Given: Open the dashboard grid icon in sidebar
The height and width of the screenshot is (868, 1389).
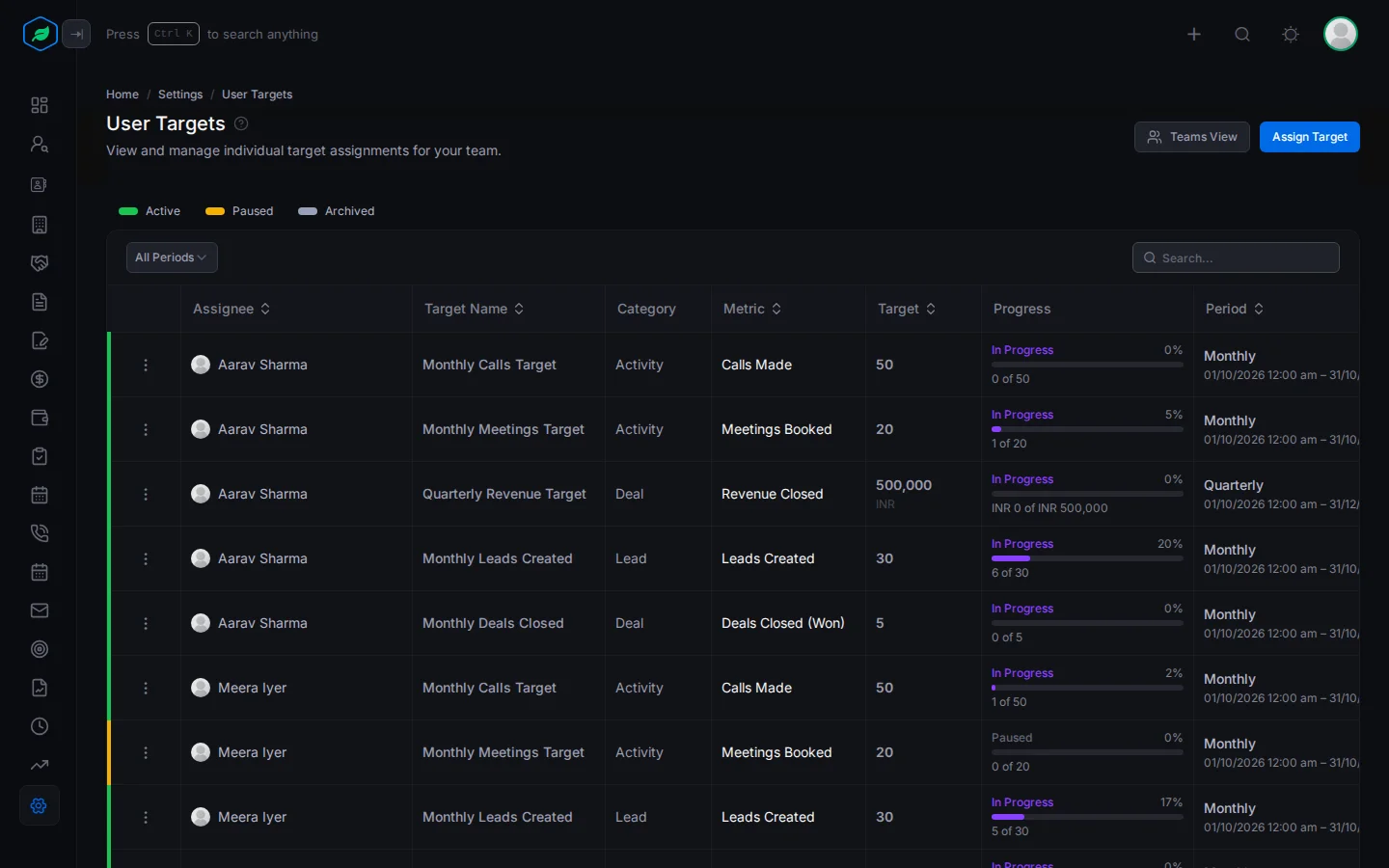Looking at the screenshot, I should pos(40,105).
